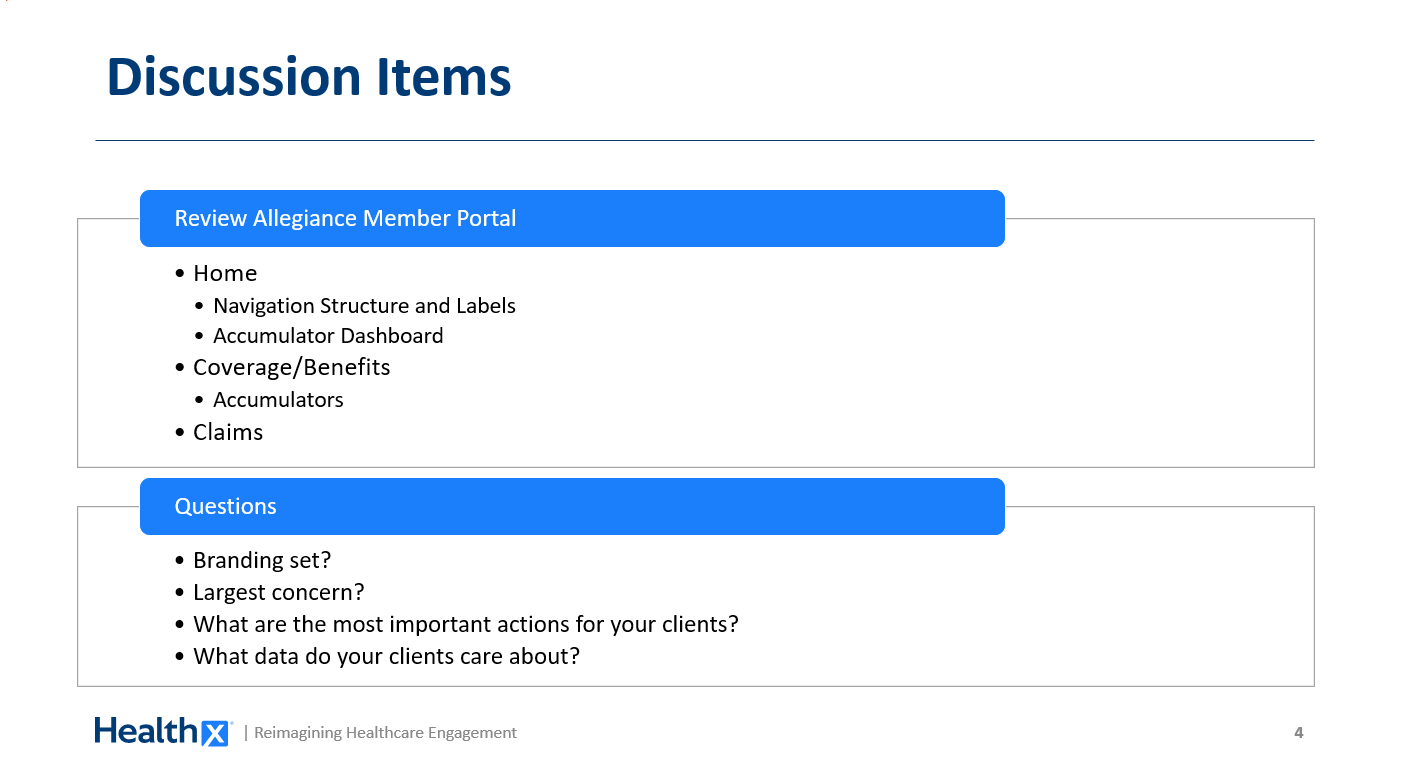Select the Review Allegiance Member Portal header
This screenshot has width=1410, height=768.
(572, 218)
